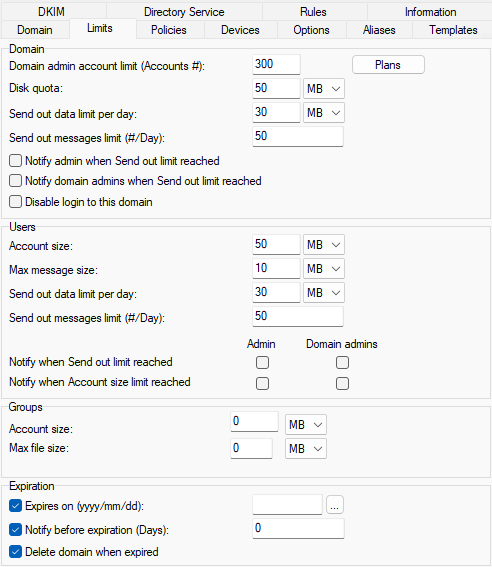Open Users Max message size unit dropdown
Screen dimensions: 492x567
(x=324, y=269)
